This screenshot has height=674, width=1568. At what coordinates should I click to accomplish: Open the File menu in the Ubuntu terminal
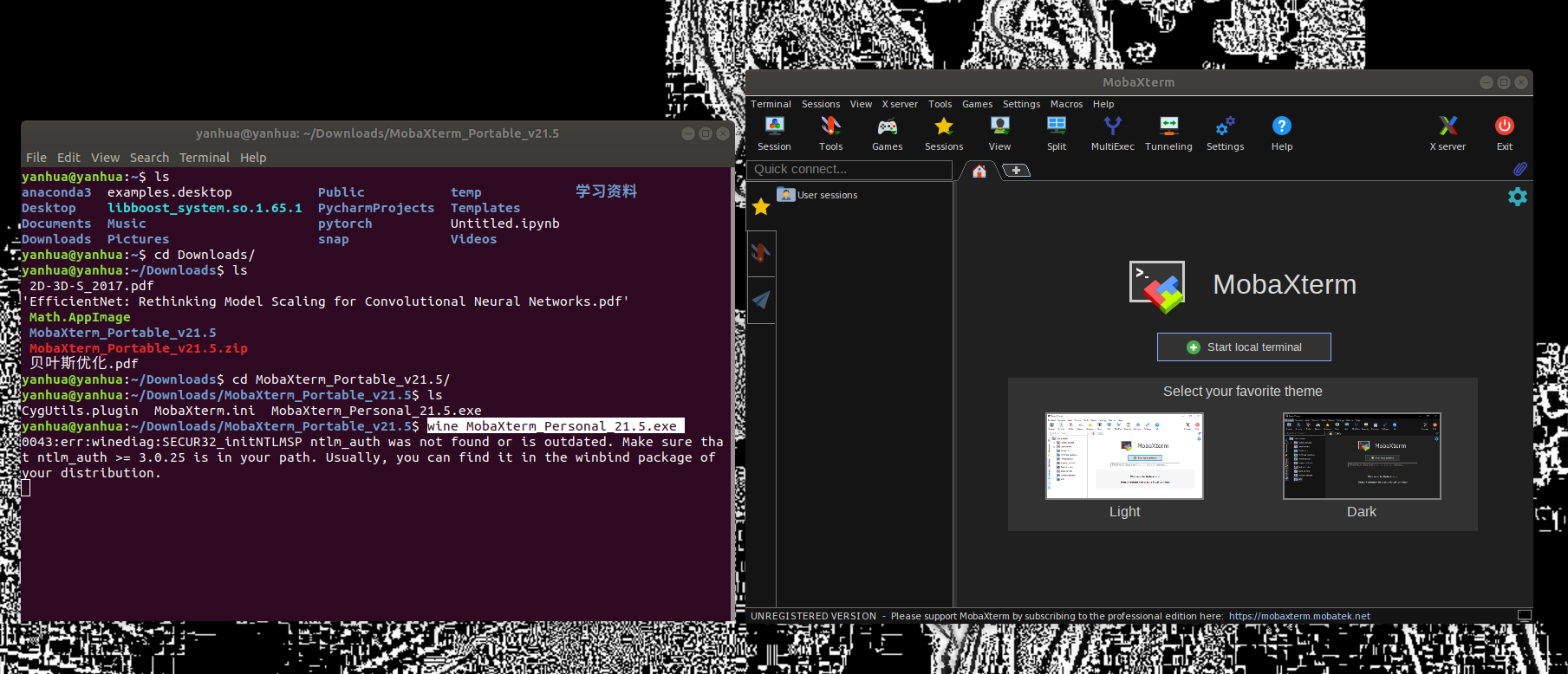[36, 158]
